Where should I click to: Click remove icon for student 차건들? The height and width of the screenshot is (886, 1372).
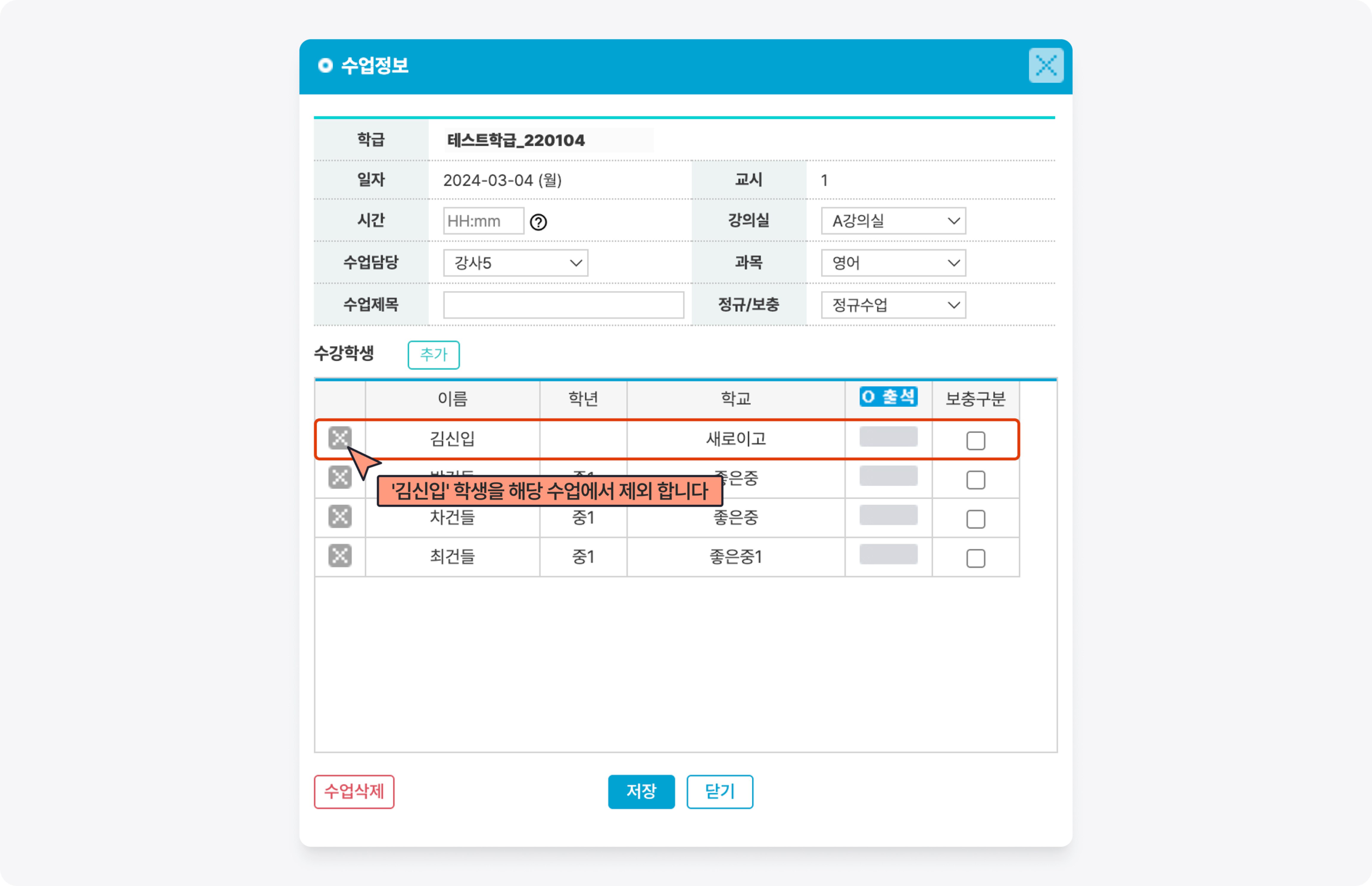click(339, 517)
